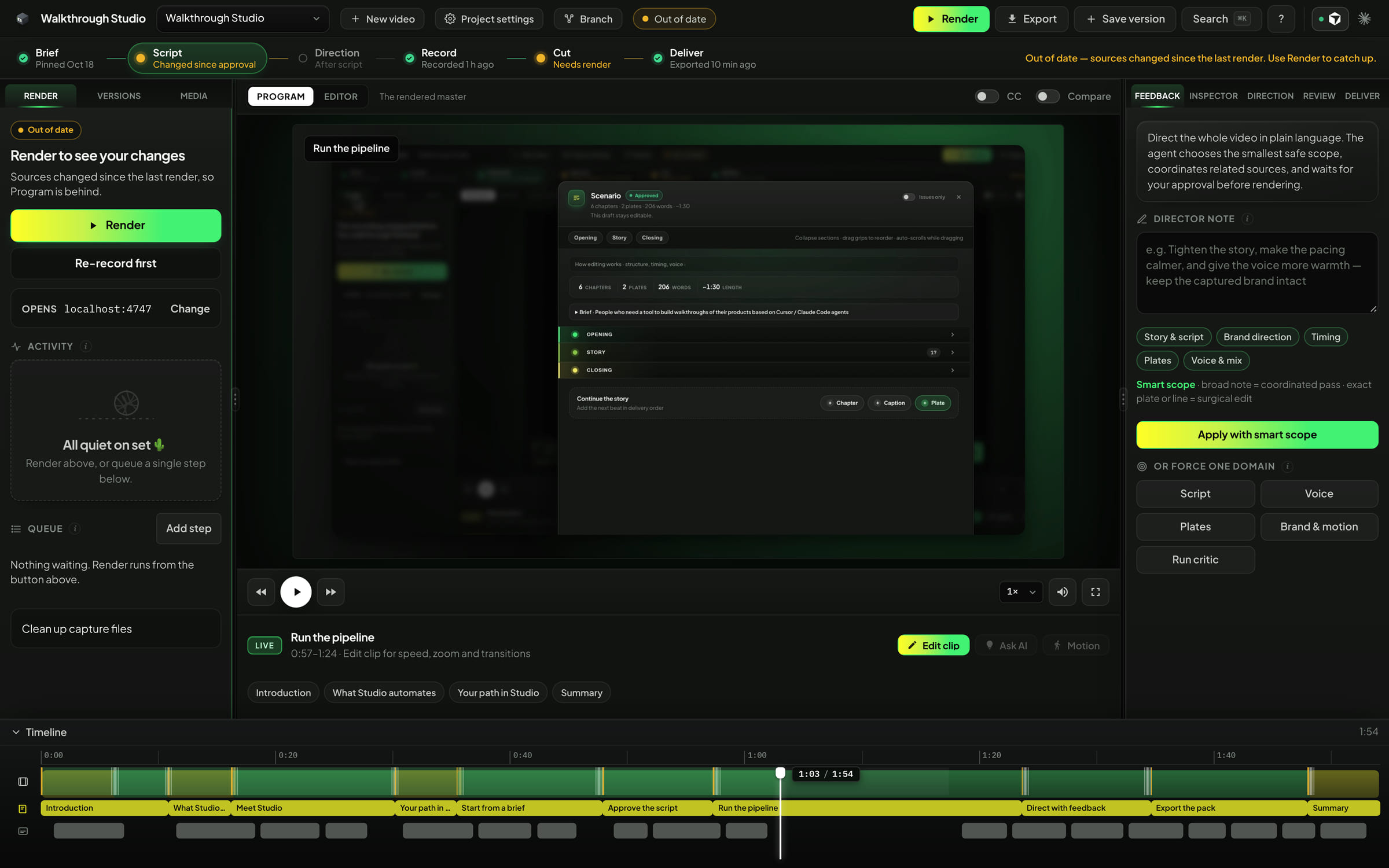1389x868 pixels.
Task: Open the INSPECTOR tab
Action: tap(1213, 95)
